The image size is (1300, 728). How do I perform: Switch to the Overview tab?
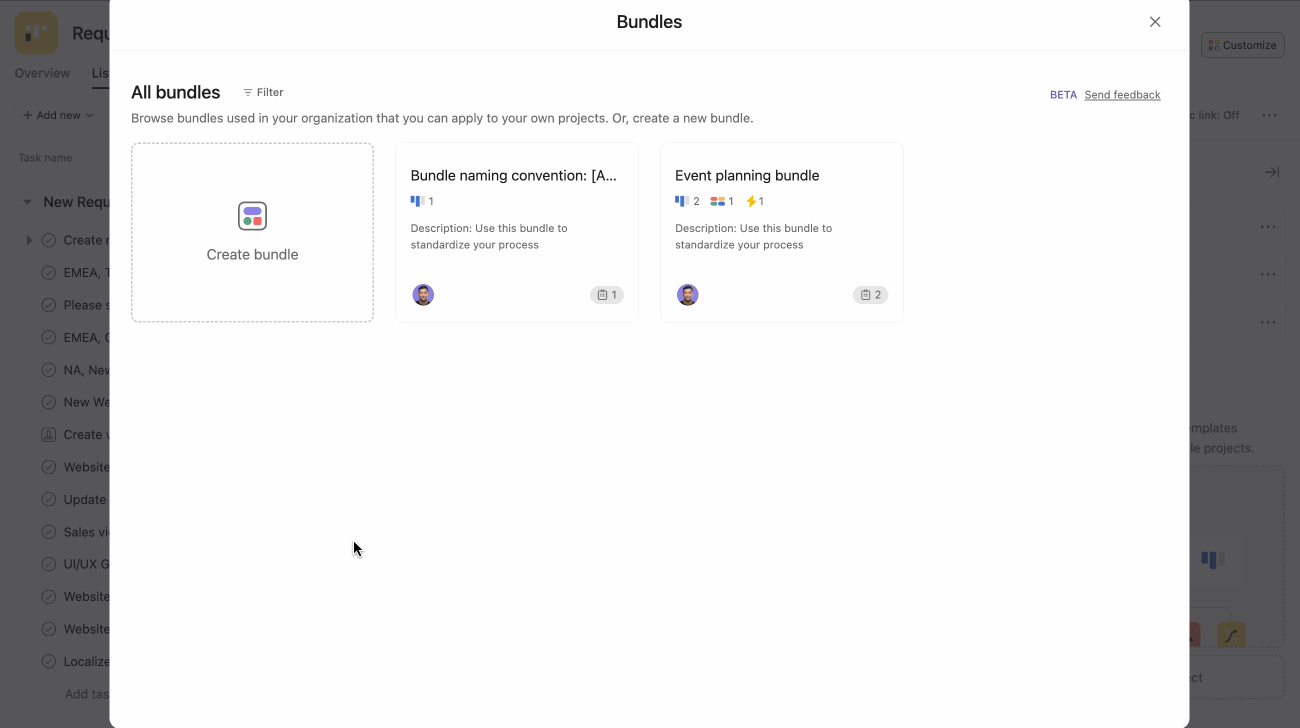point(41,73)
